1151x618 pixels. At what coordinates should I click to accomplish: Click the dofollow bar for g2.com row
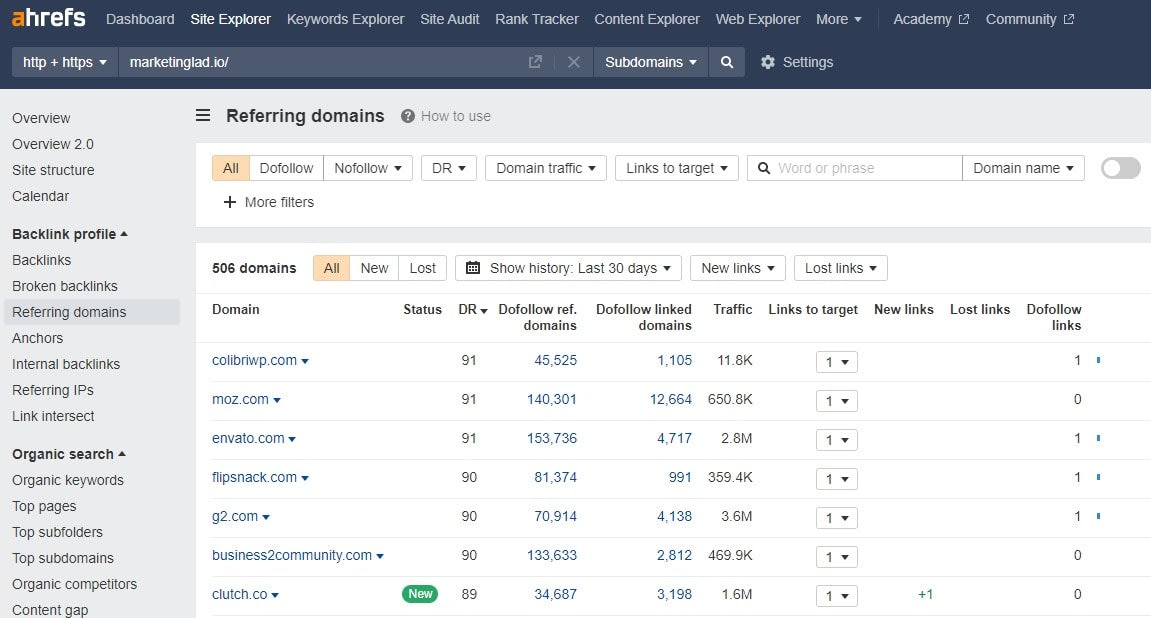click(1098, 516)
